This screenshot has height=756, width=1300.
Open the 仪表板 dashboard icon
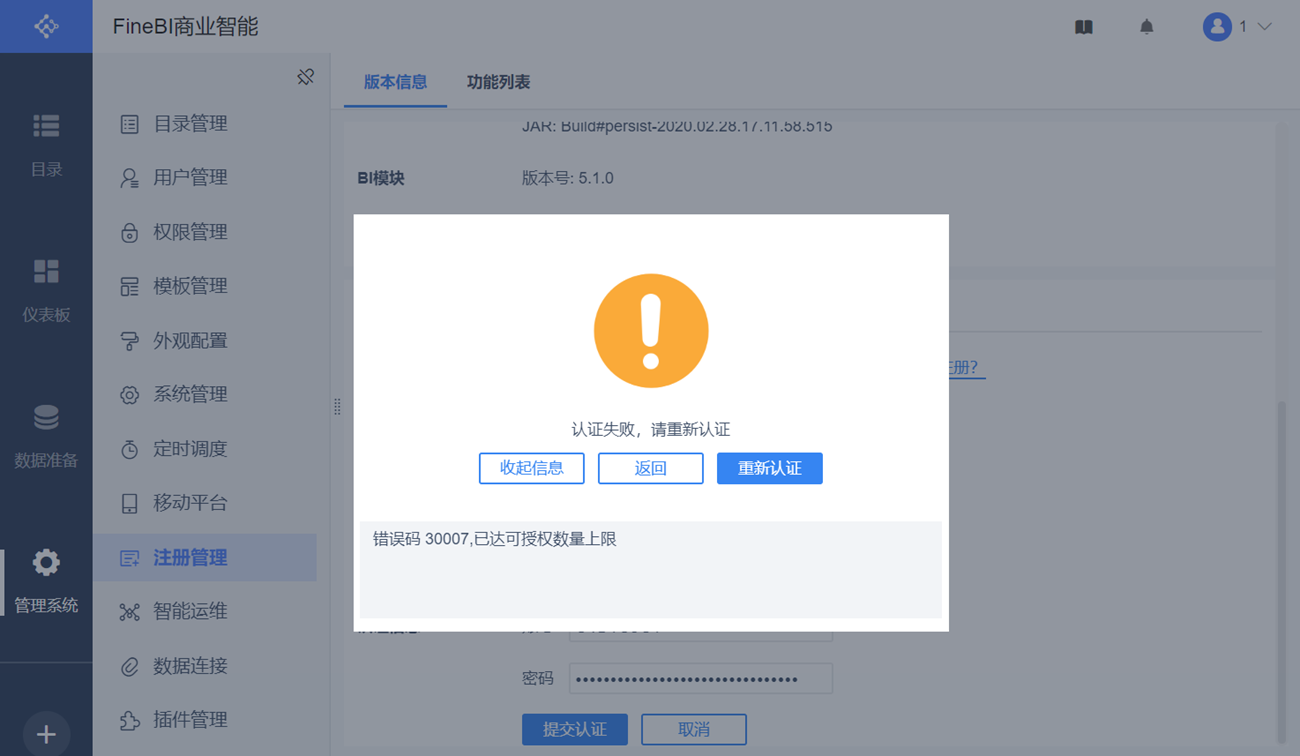(46, 271)
